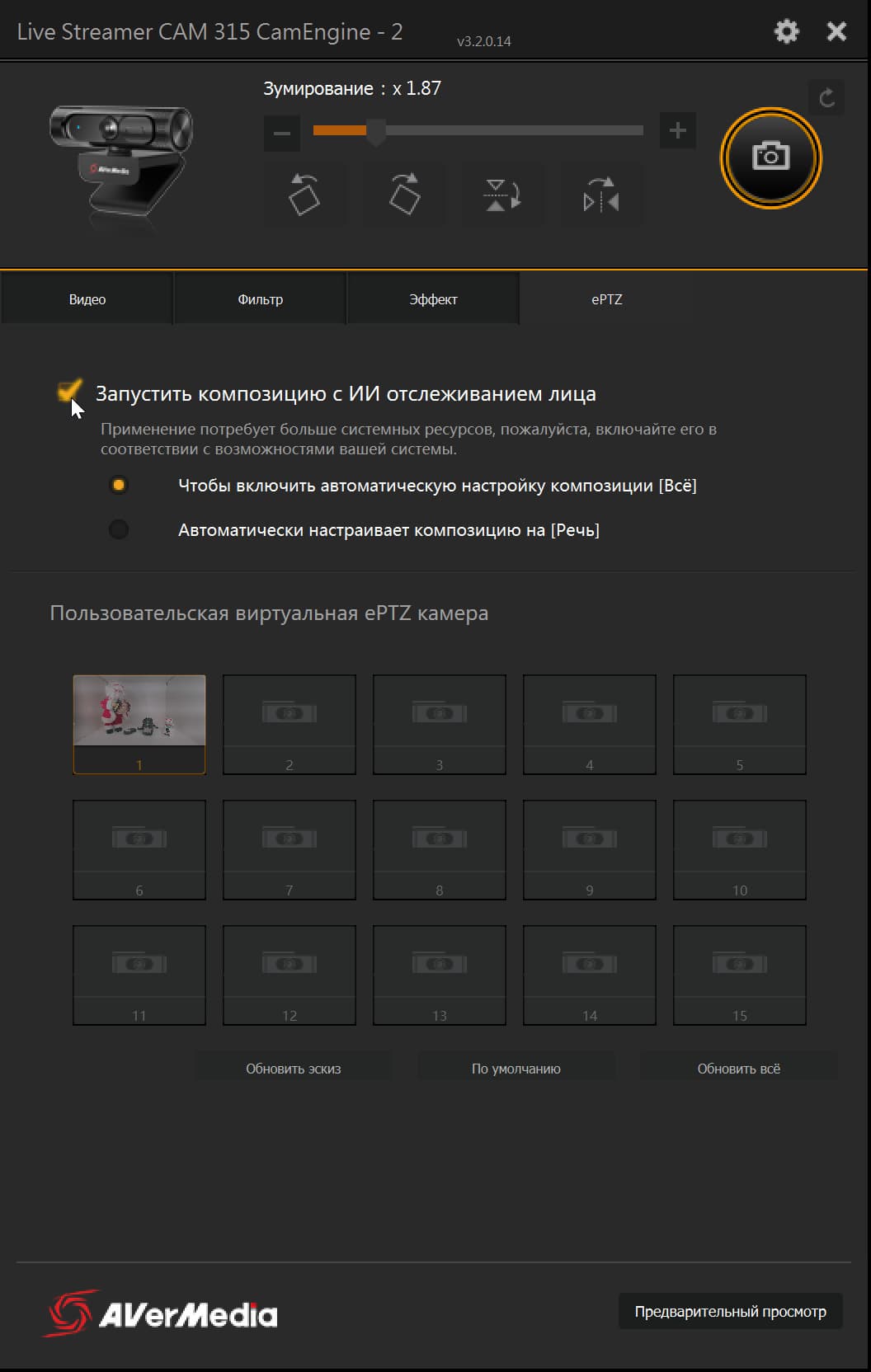Viewport: 871px width, 1372px height.
Task: Select ePTZ camera preset 12
Action: 290,975
